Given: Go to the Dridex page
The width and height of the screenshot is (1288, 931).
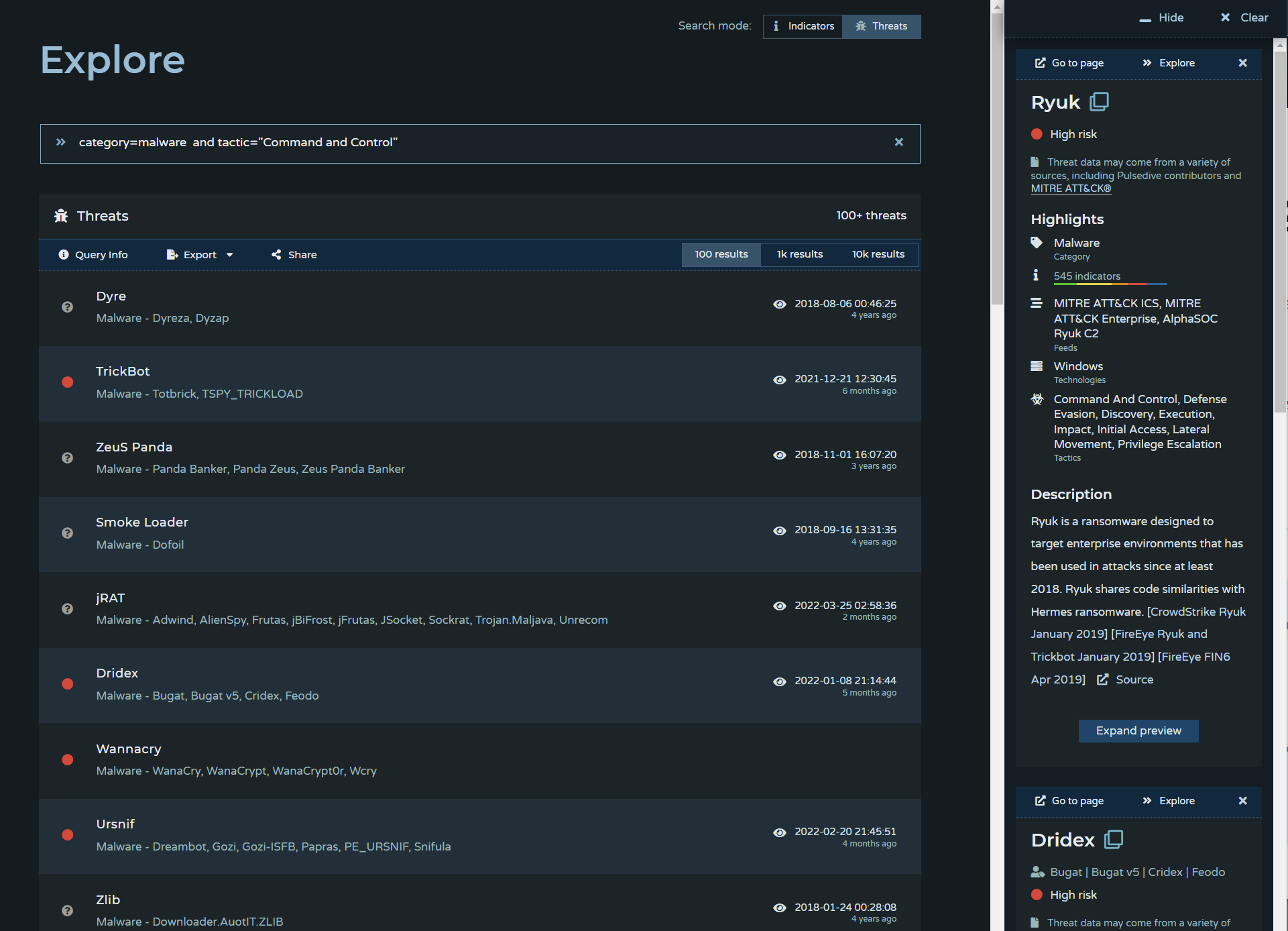Looking at the screenshot, I should pyautogui.click(x=1069, y=801).
